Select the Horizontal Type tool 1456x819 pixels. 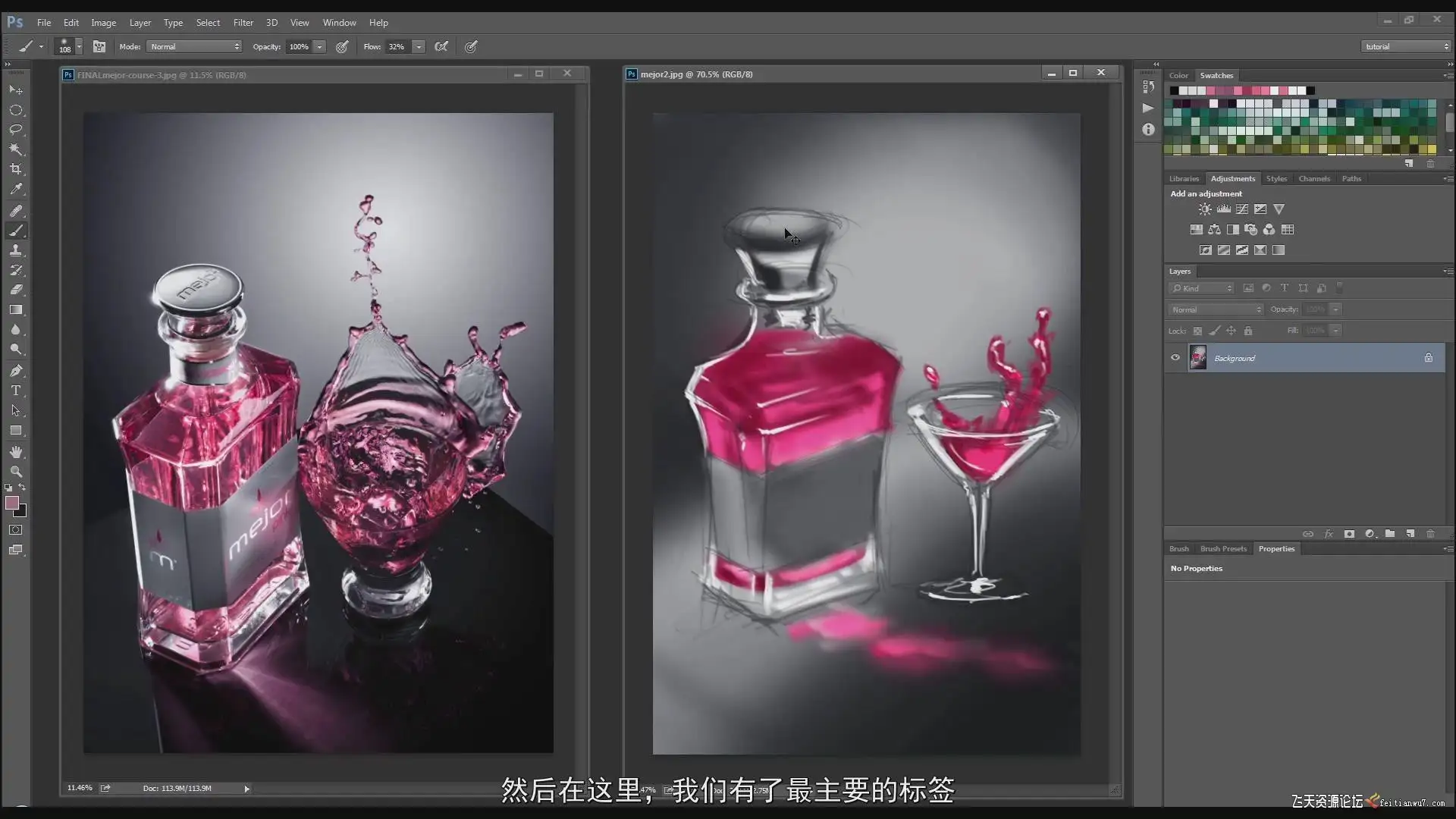pos(16,391)
